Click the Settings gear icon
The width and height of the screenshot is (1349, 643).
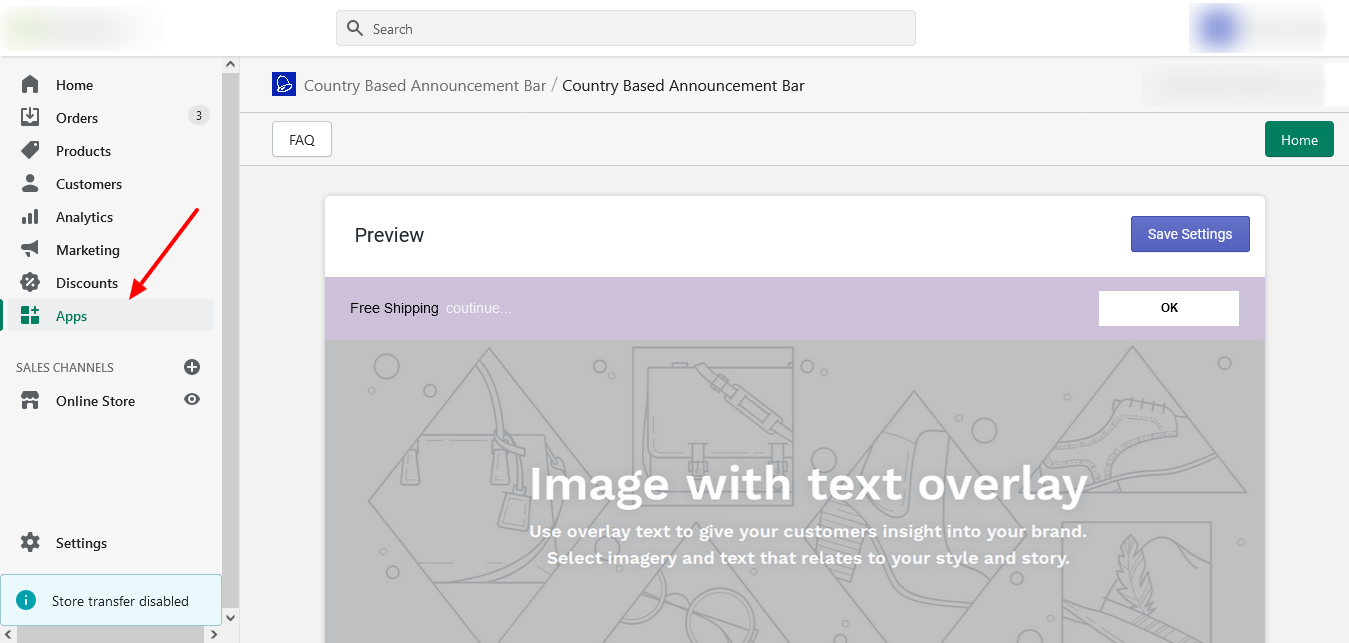point(30,543)
